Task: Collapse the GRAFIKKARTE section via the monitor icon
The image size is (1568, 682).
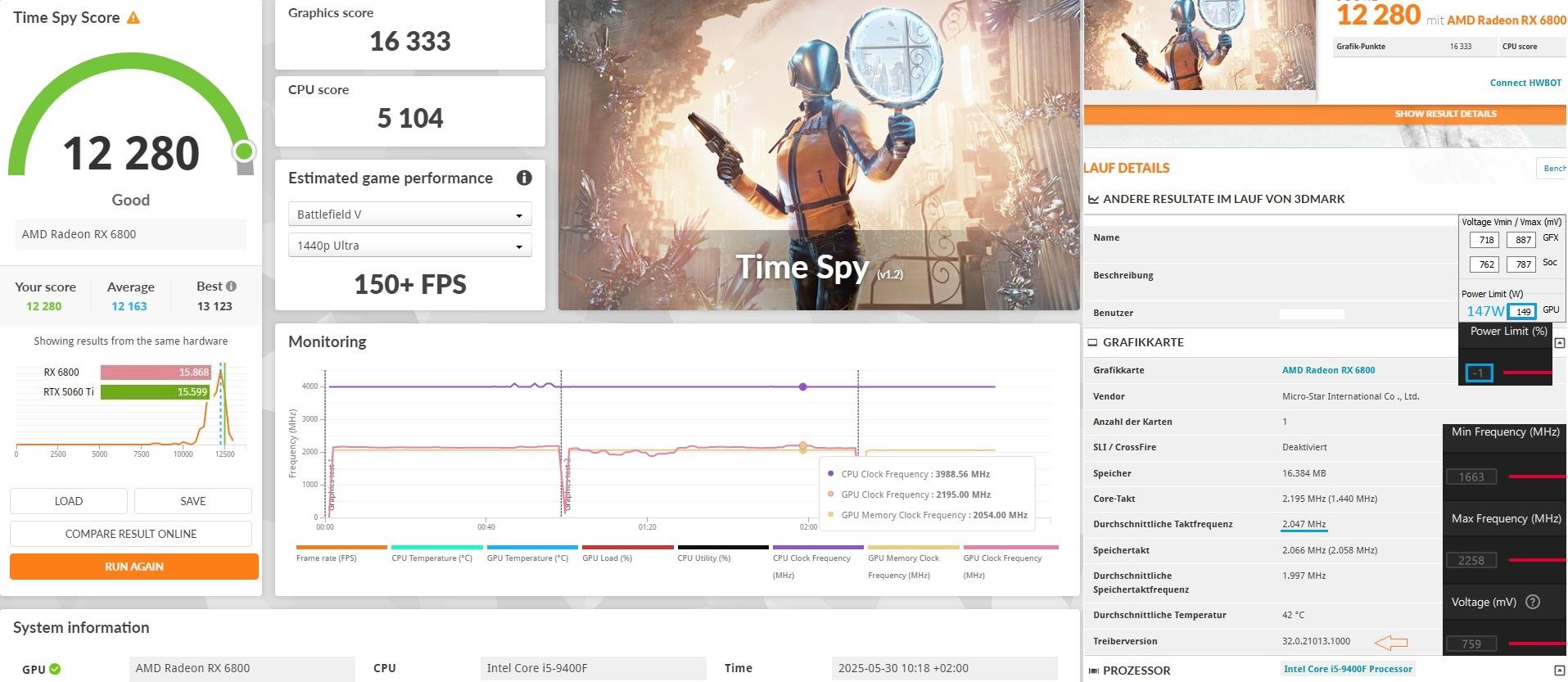Action: coord(1092,342)
